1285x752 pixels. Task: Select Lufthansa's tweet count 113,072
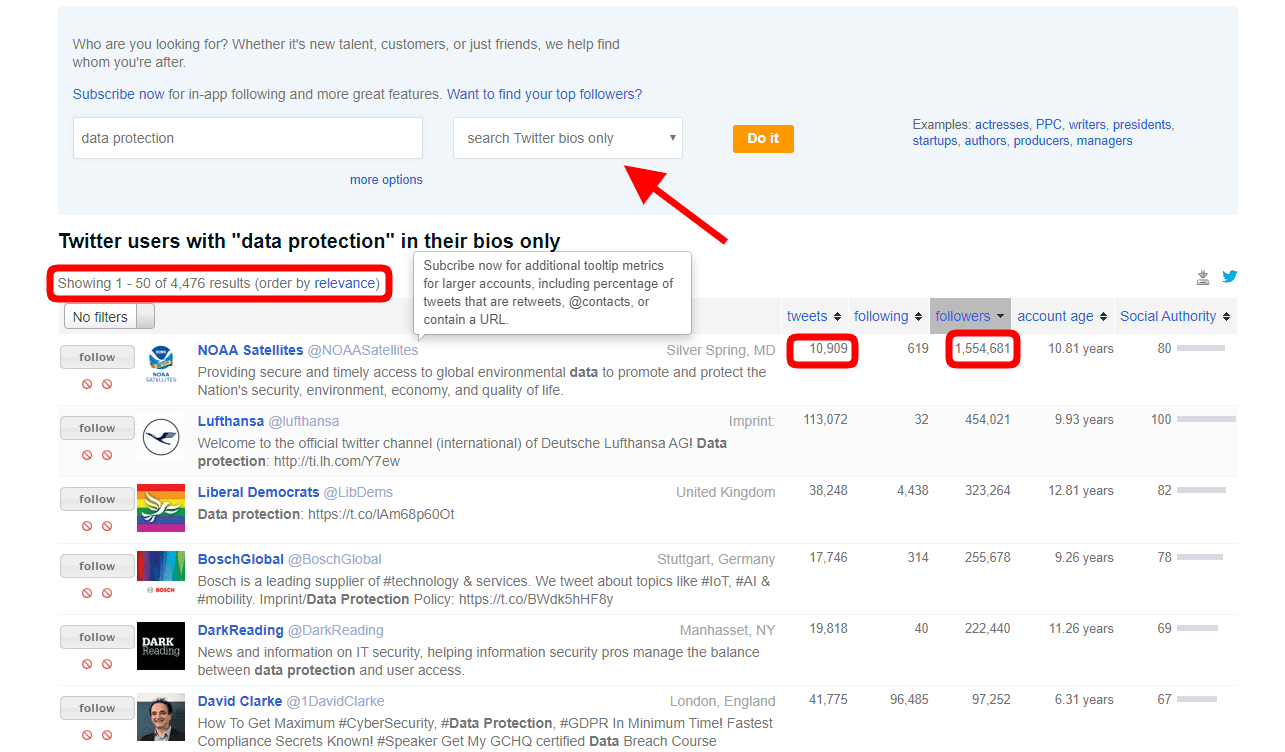pos(825,420)
